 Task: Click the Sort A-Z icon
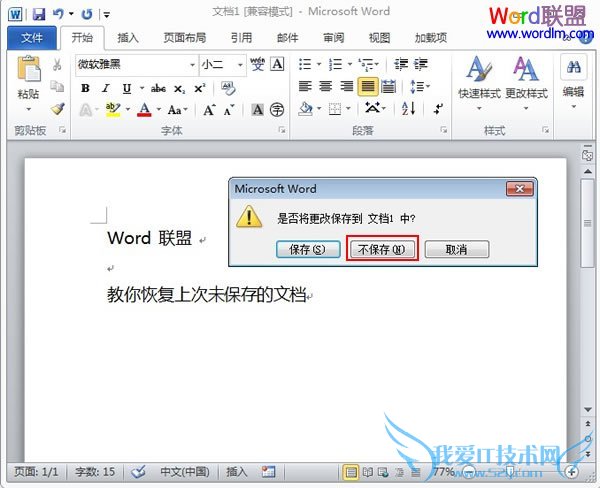[x=408, y=109]
